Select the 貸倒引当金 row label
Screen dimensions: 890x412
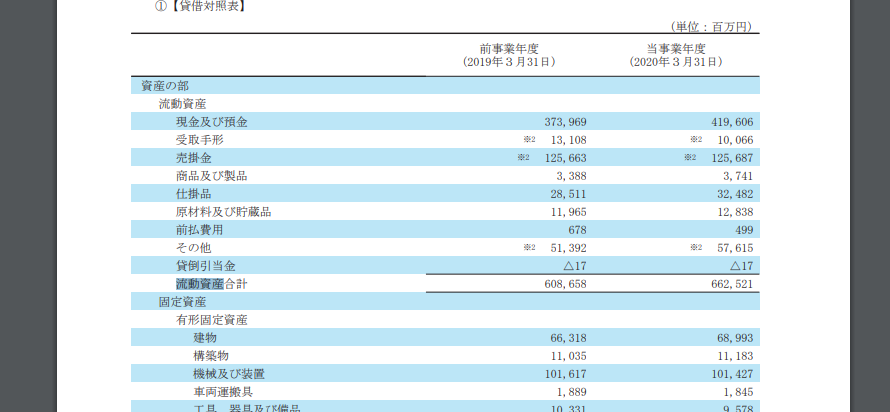(205, 266)
